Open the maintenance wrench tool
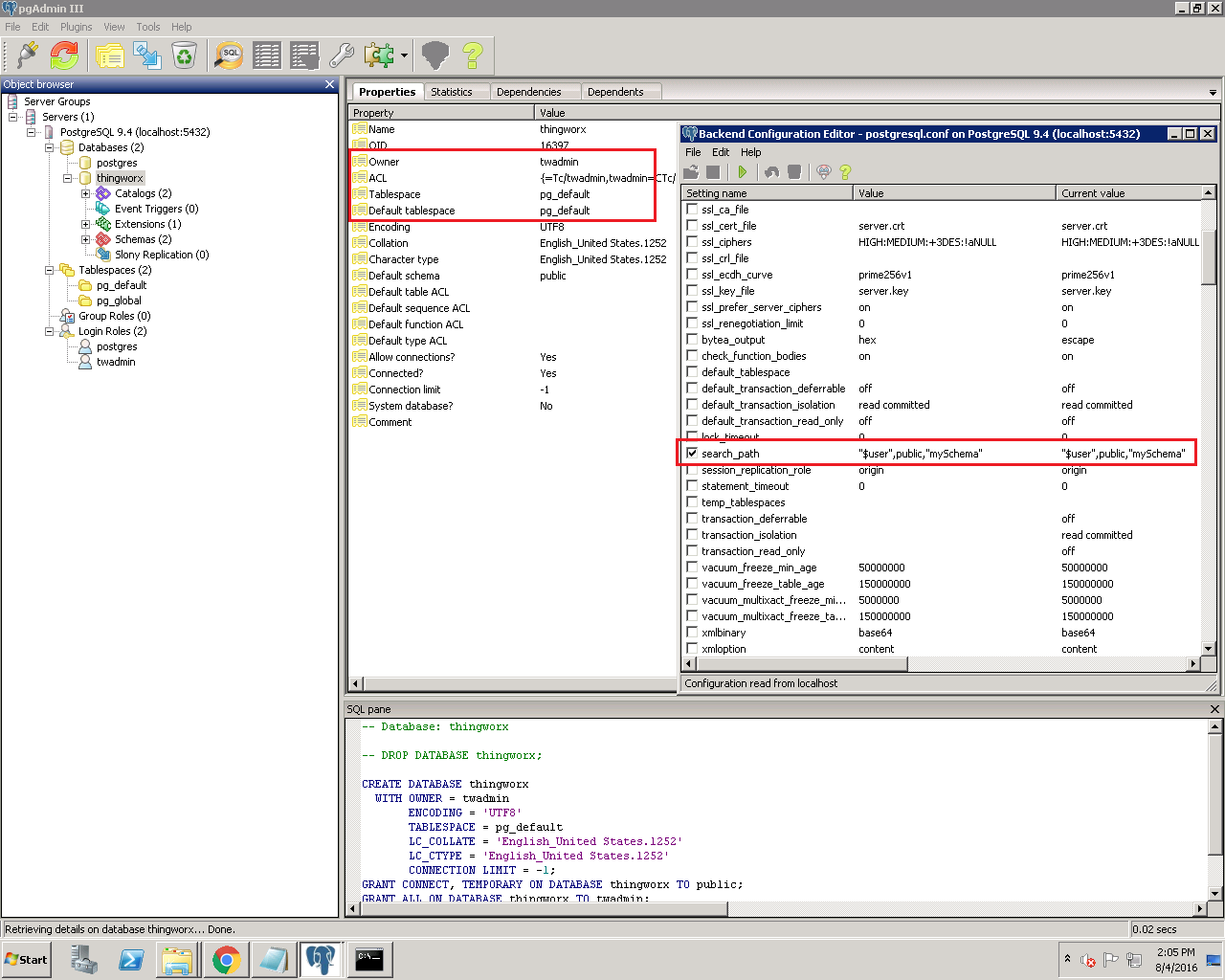This screenshot has height=980, width=1225. 342,56
